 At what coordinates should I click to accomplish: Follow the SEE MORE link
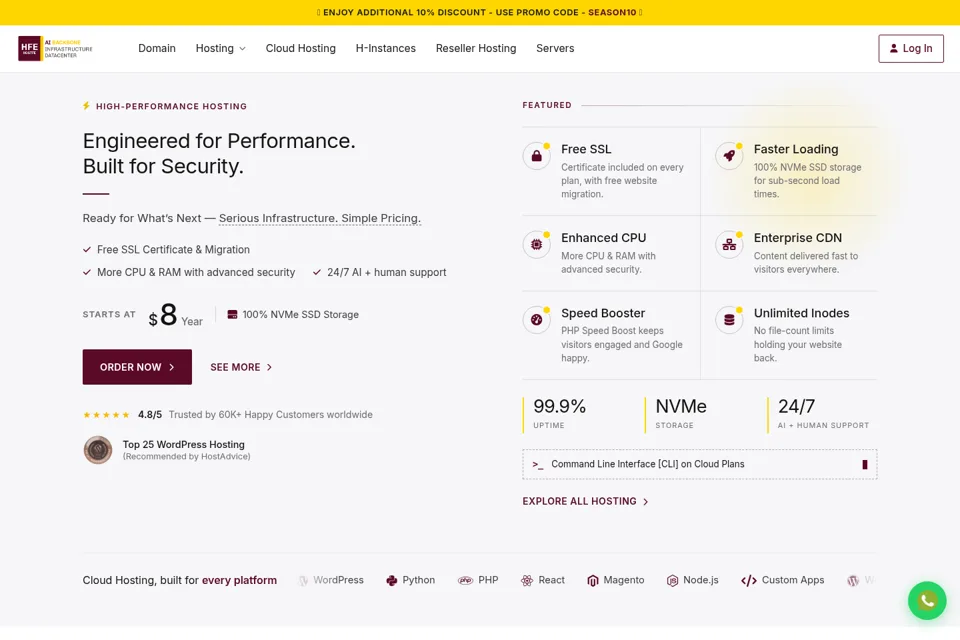click(241, 367)
